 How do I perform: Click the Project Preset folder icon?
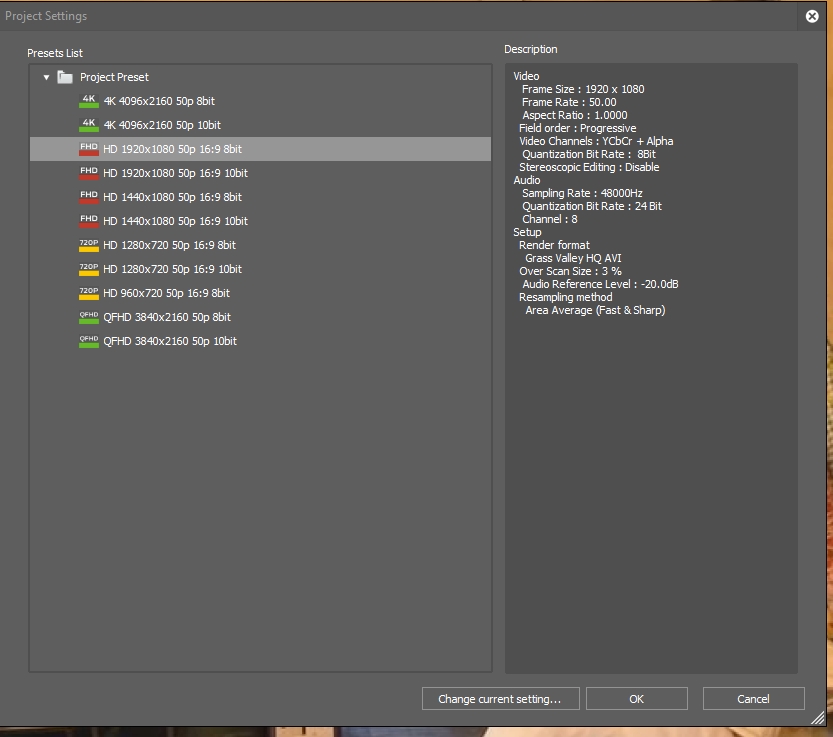point(65,77)
